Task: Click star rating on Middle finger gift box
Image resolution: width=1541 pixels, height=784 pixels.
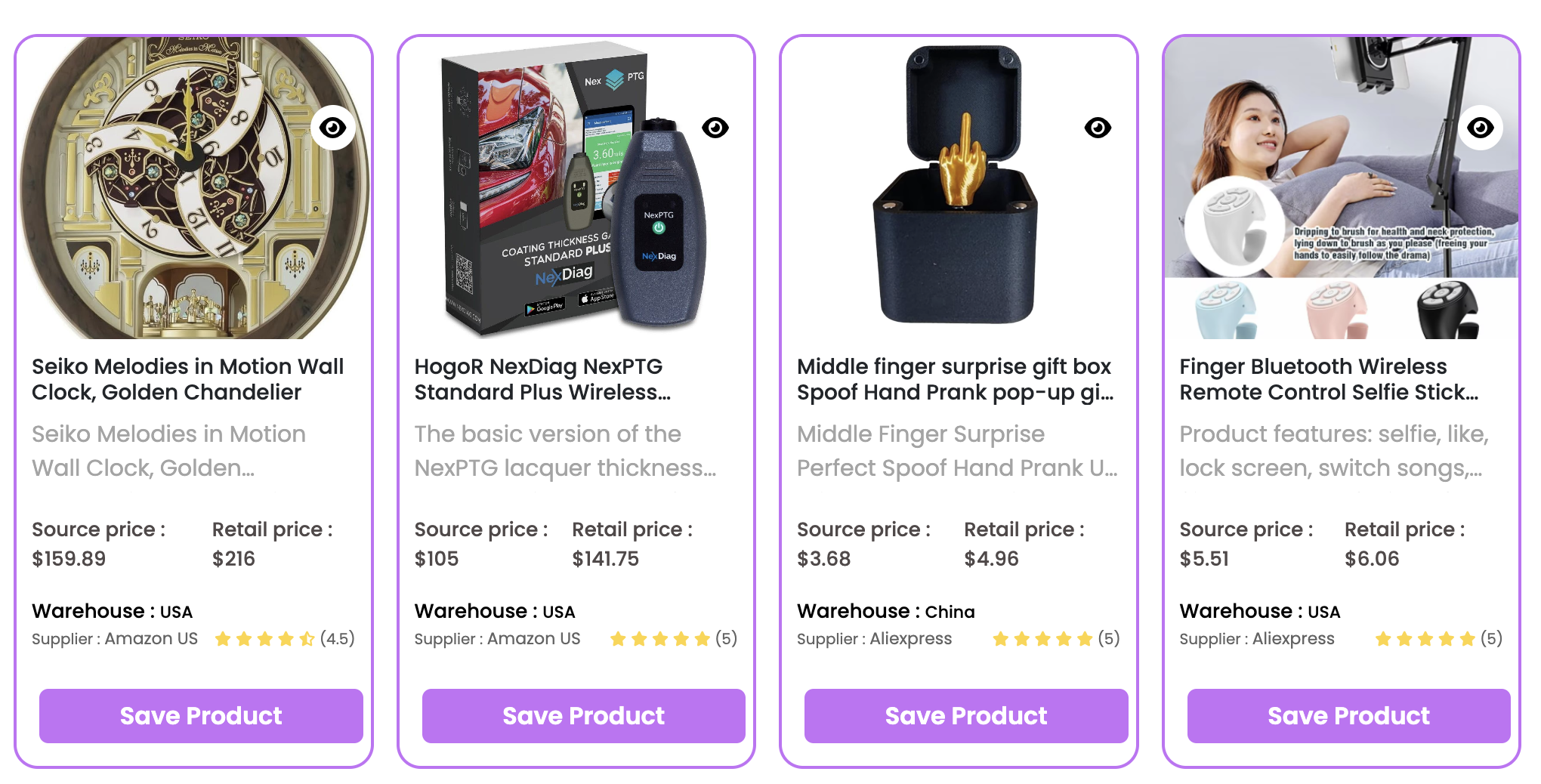Action: (x=1056, y=639)
